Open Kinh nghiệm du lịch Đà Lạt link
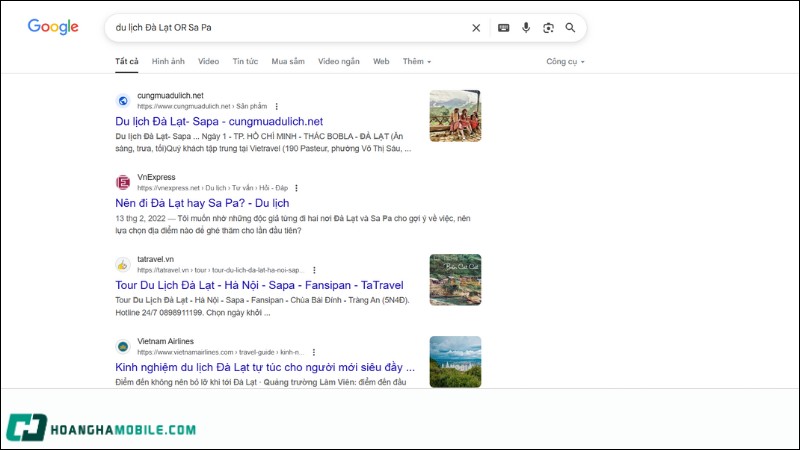The height and width of the screenshot is (450, 800). click(265, 367)
